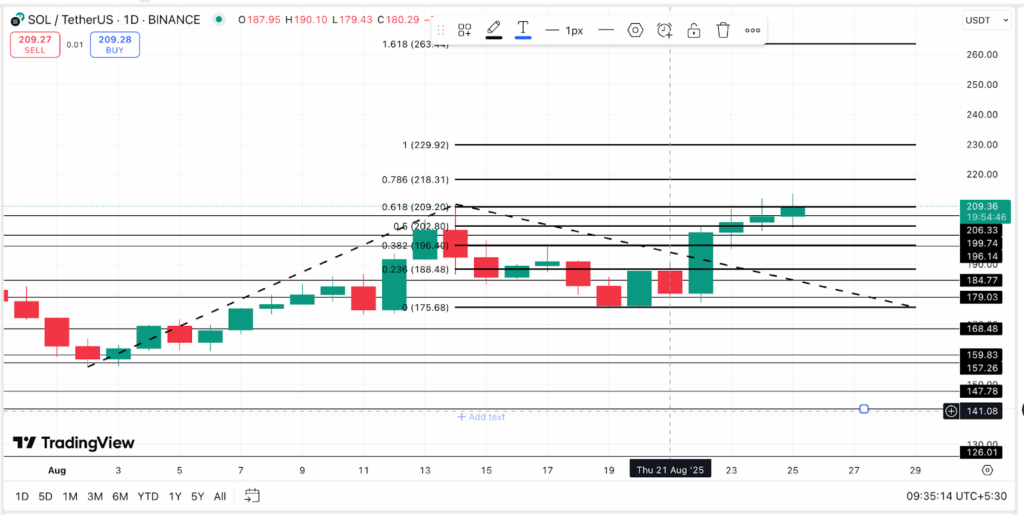
Task: Select the 1D time range
Action: 22,497
